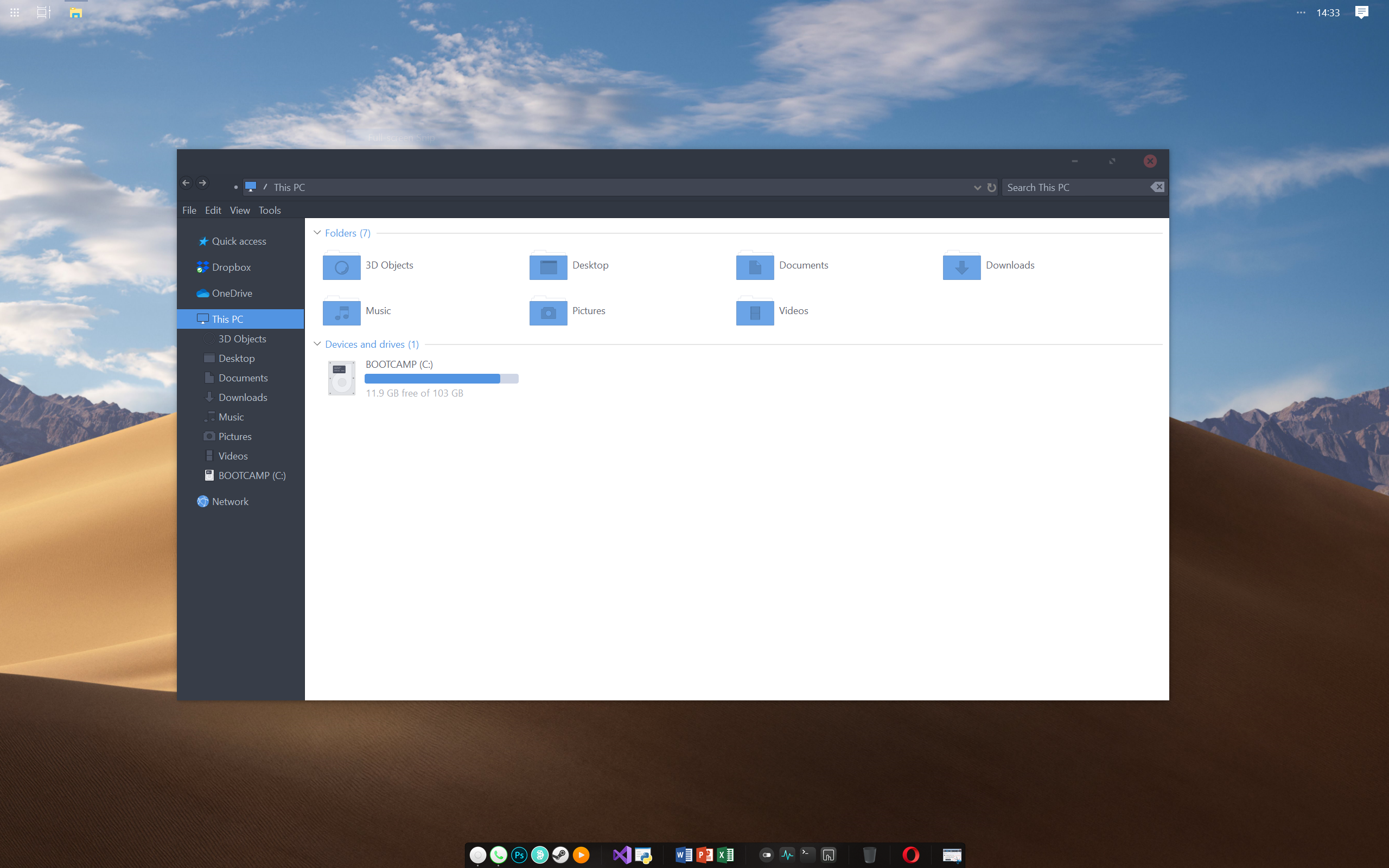Screen dimensions: 1389x868
Task: Launch Photoshop from the dock
Action: tap(519, 855)
